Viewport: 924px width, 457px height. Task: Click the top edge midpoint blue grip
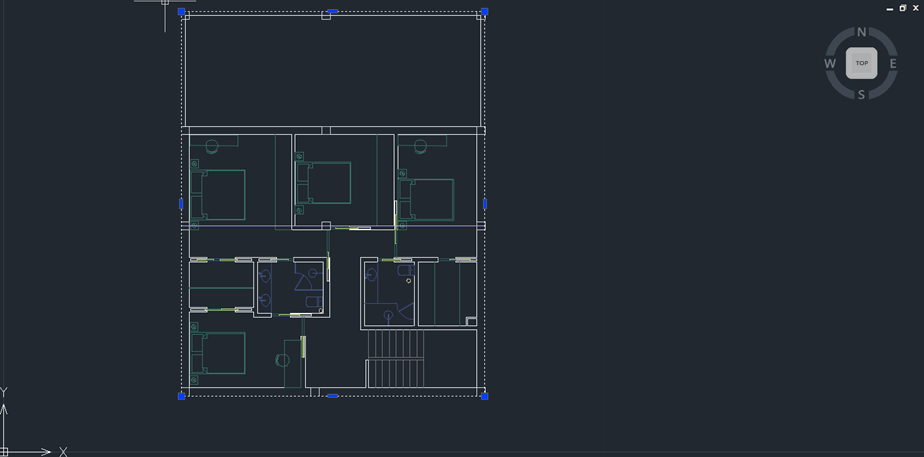pos(333,12)
